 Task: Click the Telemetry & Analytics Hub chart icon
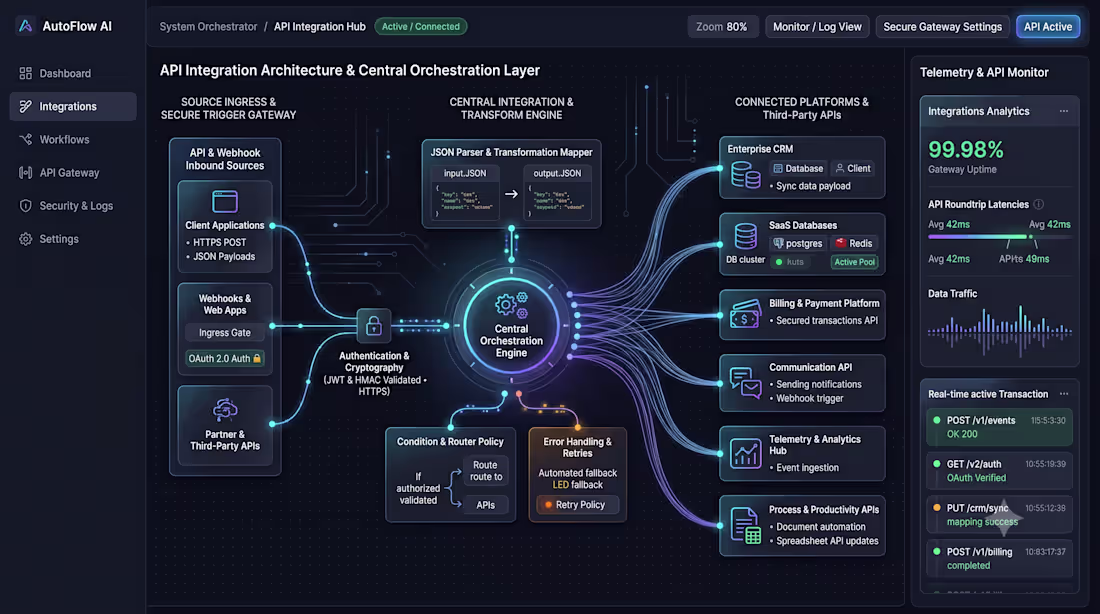click(745, 453)
